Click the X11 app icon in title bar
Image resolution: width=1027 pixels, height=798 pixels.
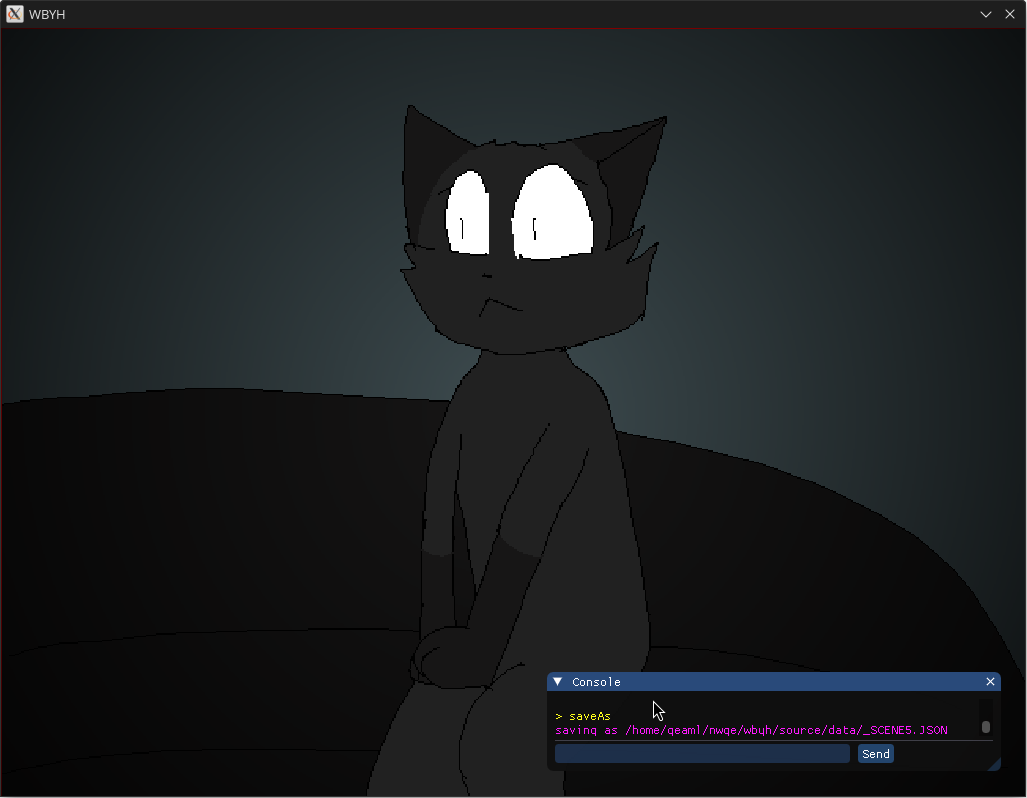[14, 14]
